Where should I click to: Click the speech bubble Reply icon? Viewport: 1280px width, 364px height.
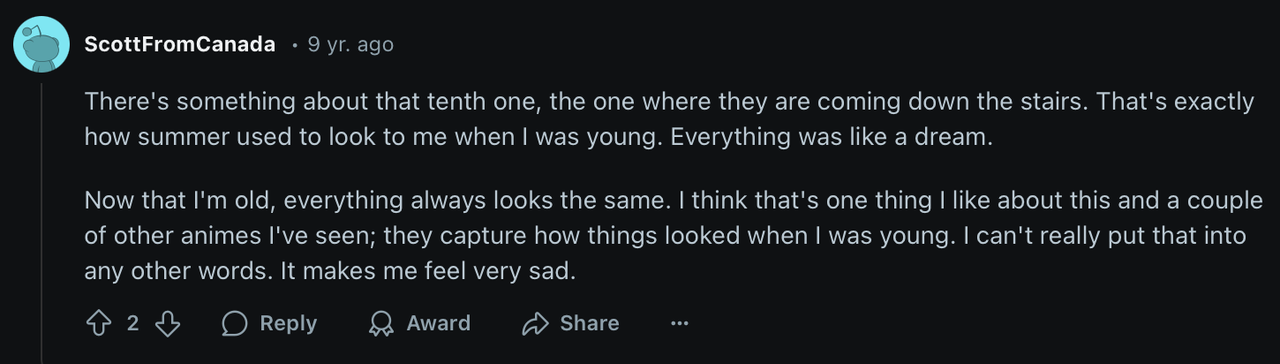click(x=235, y=323)
